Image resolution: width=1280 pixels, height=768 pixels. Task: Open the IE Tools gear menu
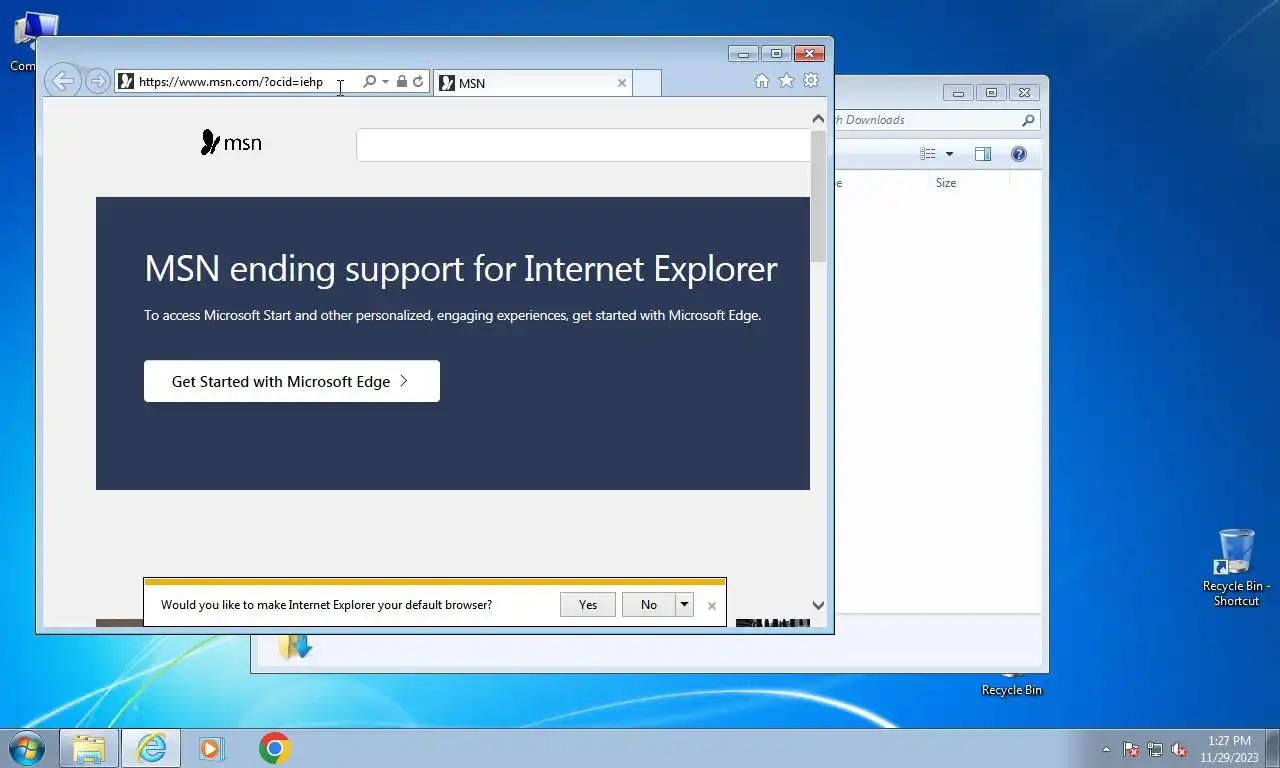click(811, 81)
